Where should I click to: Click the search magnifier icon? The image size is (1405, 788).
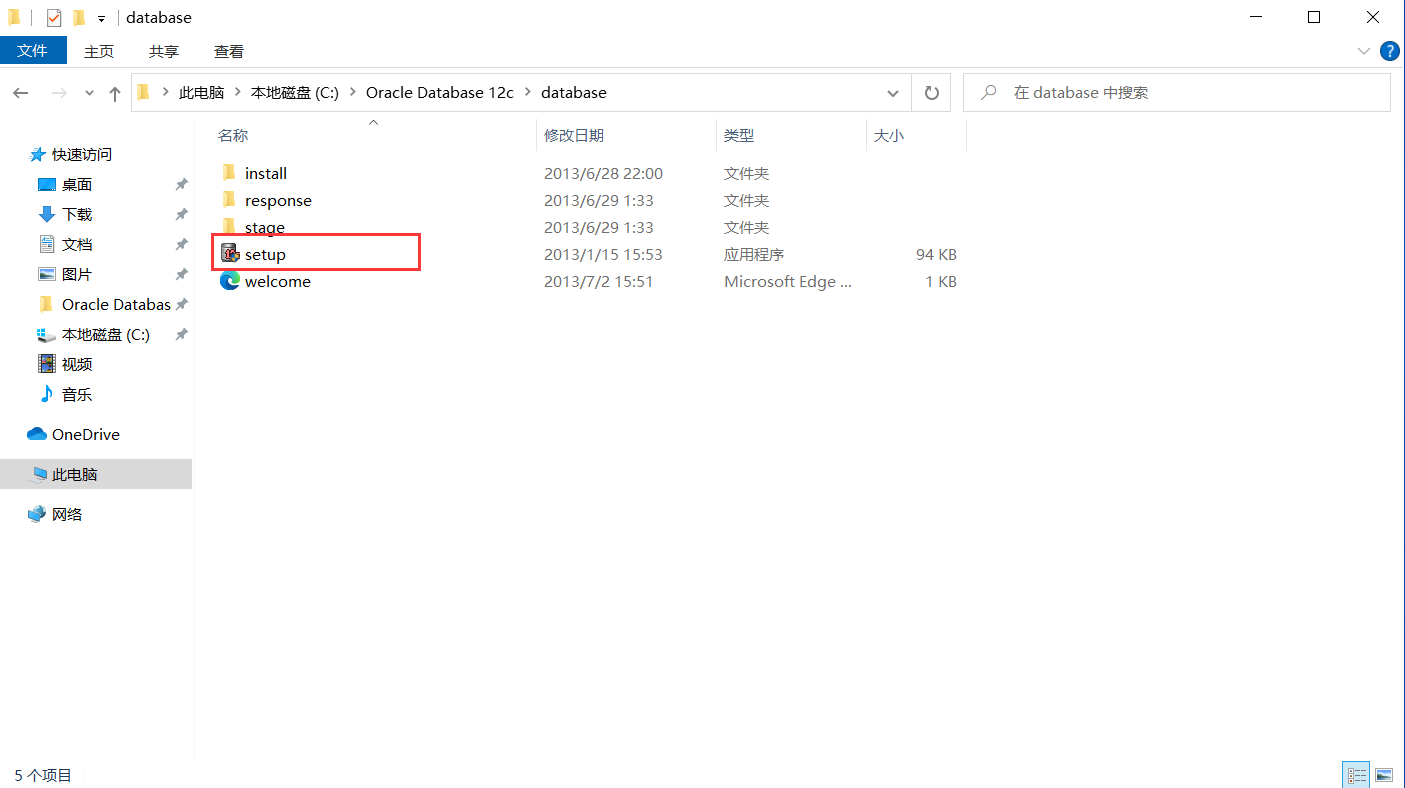(x=989, y=92)
